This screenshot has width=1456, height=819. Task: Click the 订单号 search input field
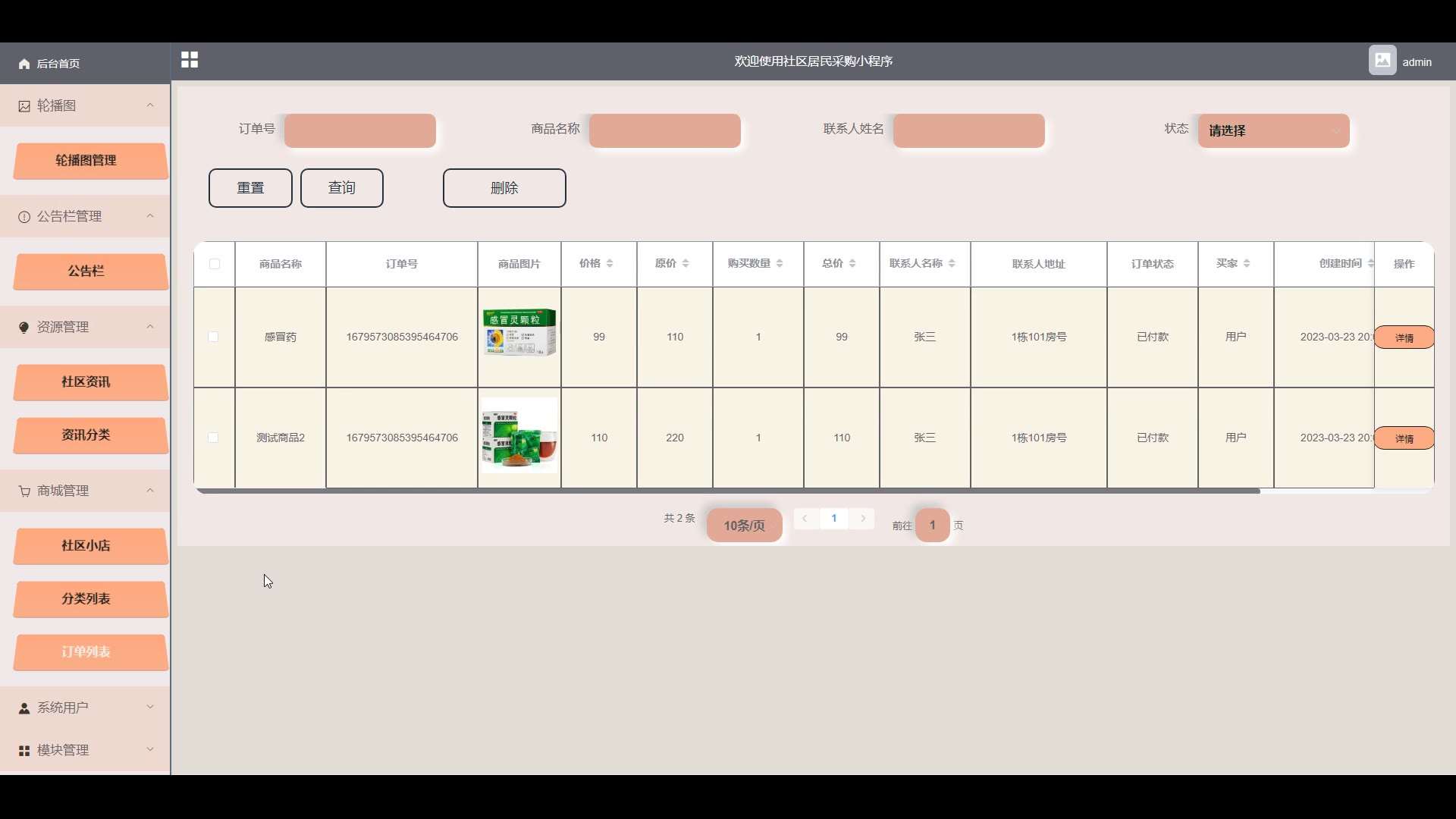coord(359,131)
